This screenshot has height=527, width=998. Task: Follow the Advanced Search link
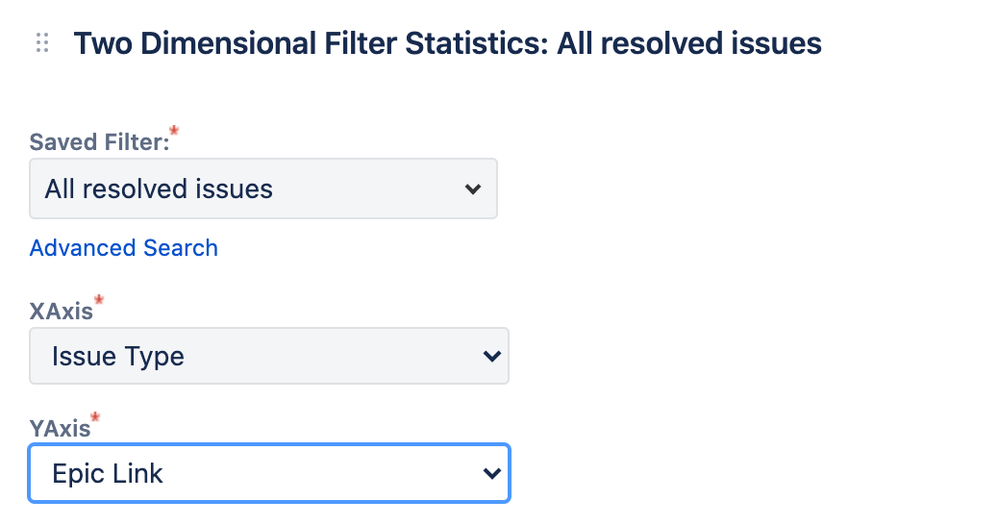click(x=123, y=248)
